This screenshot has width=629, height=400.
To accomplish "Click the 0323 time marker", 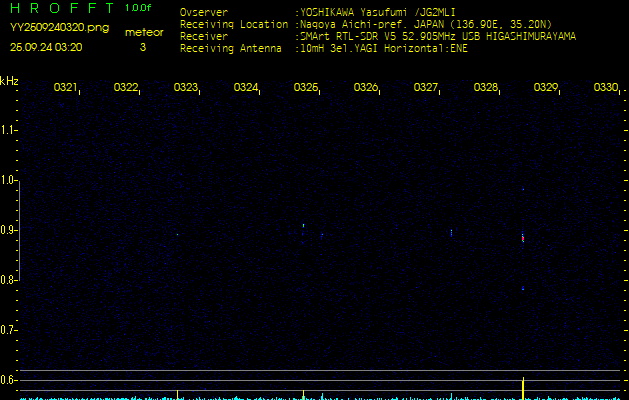I will point(186,87).
